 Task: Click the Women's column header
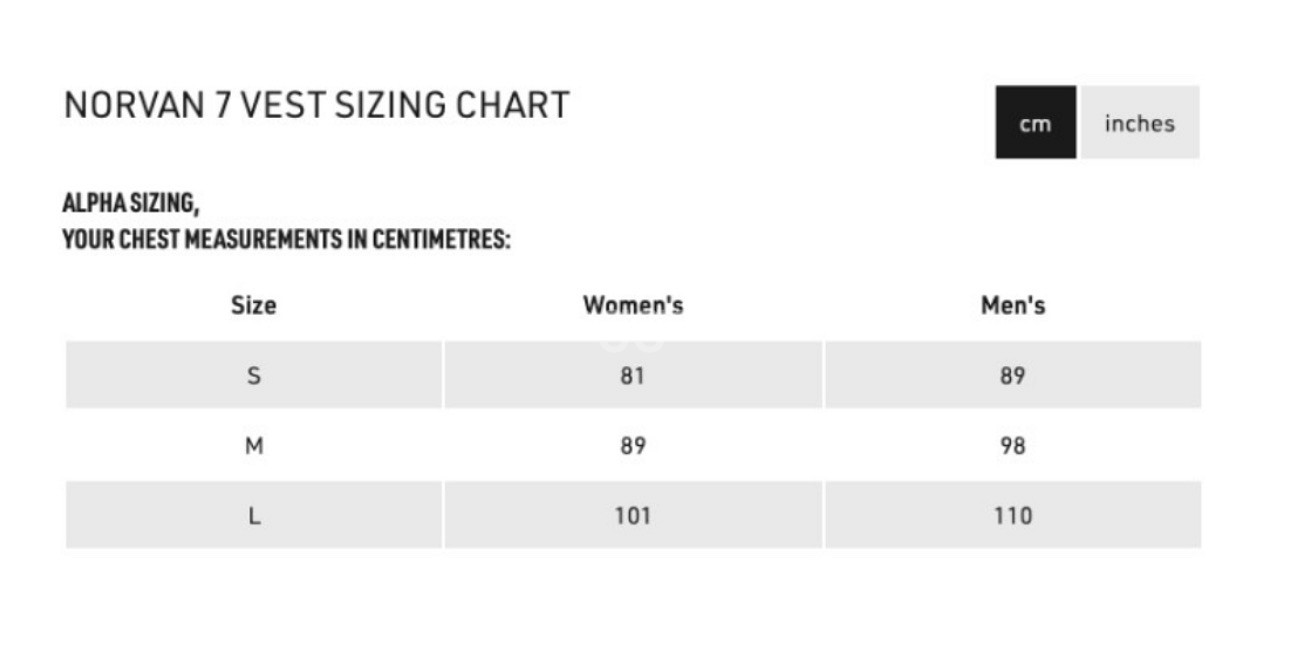(633, 305)
